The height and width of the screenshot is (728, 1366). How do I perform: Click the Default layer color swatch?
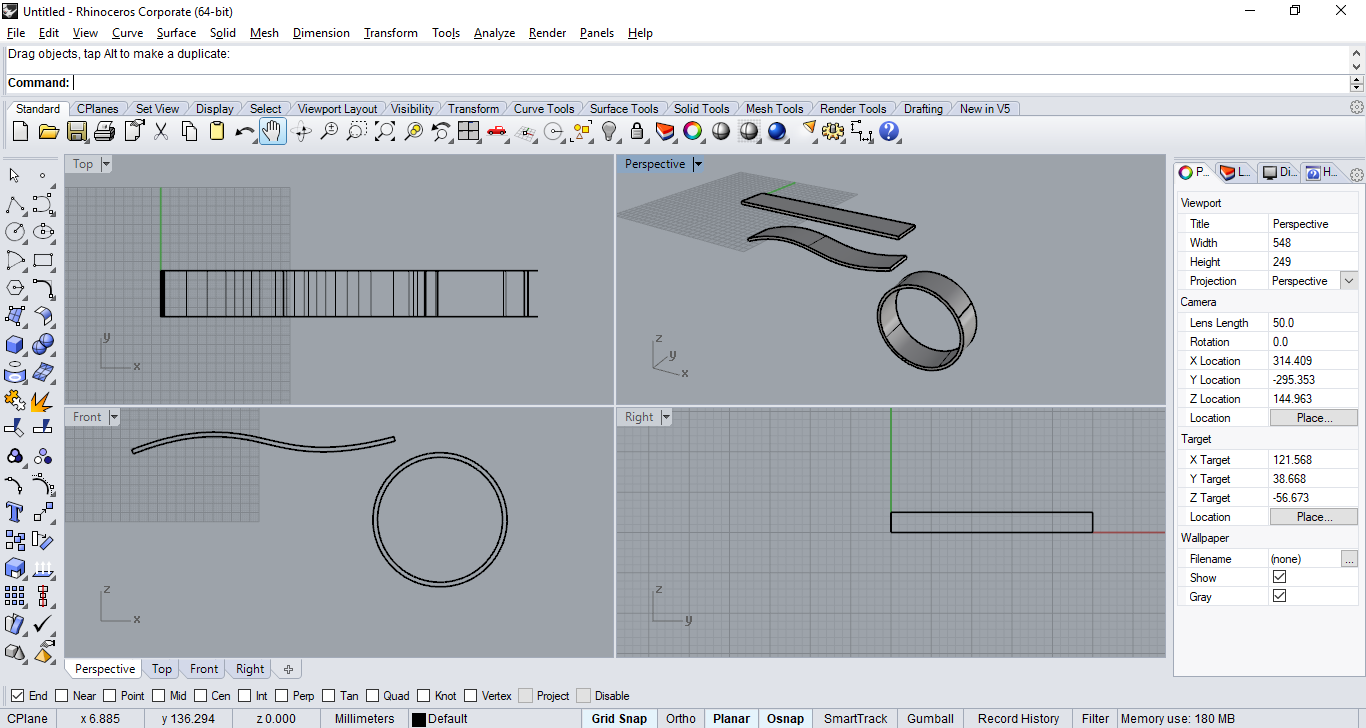(419, 719)
